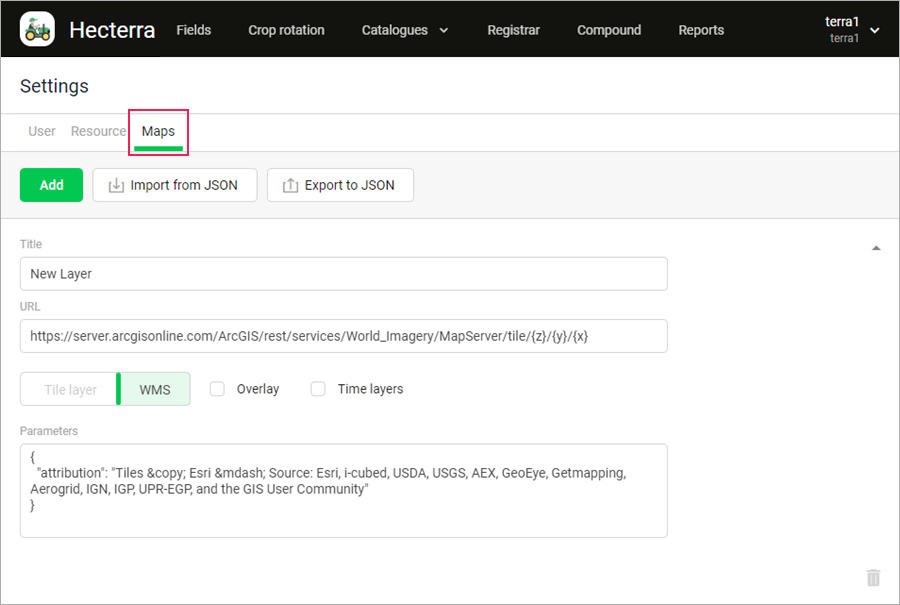Select the WMS layer type
900x605 pixels.
point(155,389)
